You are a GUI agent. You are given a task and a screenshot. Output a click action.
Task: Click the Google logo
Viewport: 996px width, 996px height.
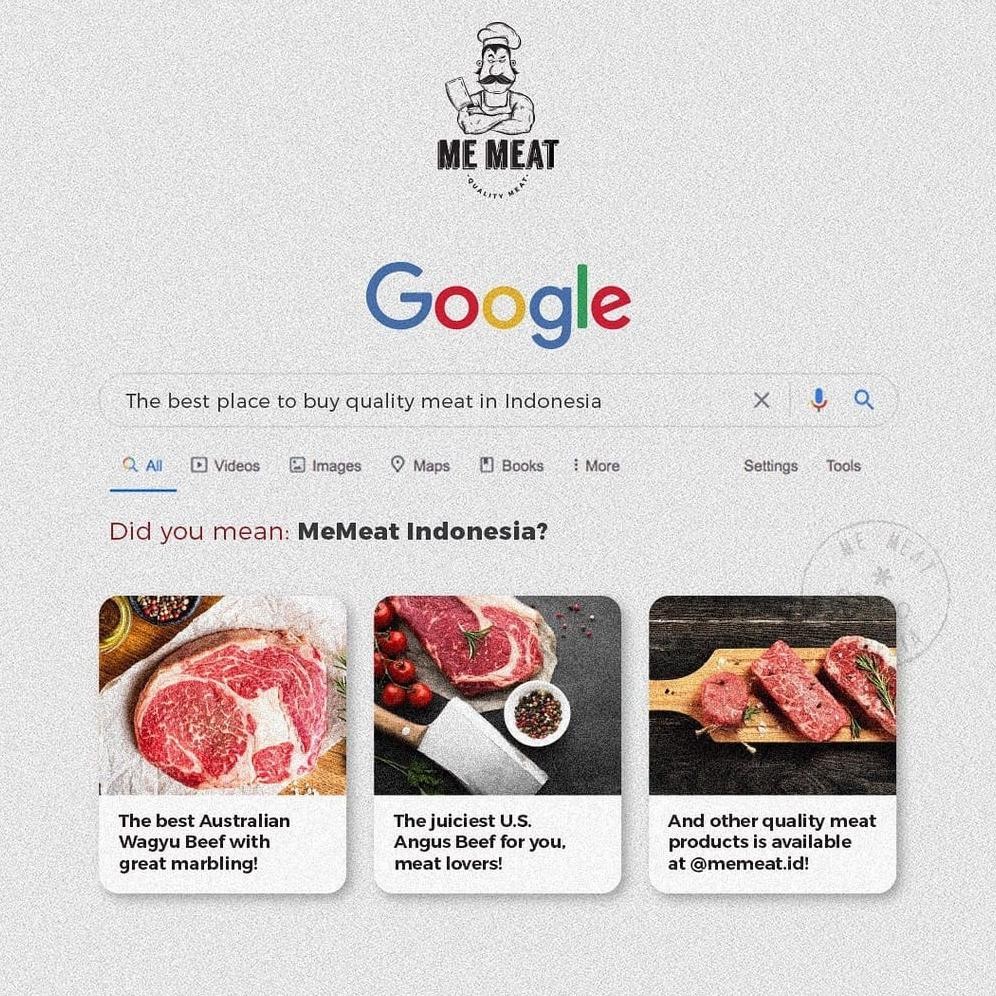[499, 305]
